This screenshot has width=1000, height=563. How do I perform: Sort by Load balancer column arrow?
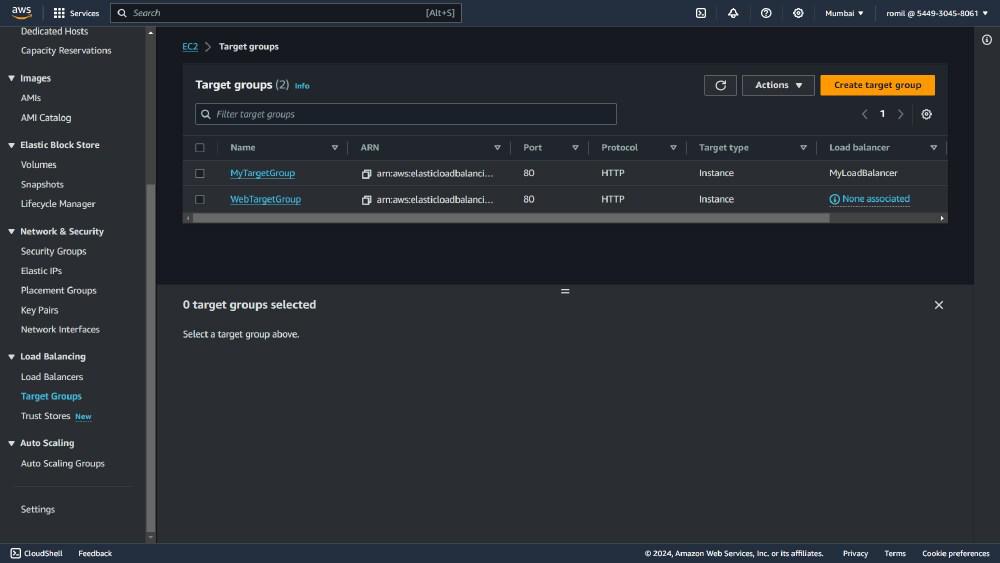click(x=933, y=147)
